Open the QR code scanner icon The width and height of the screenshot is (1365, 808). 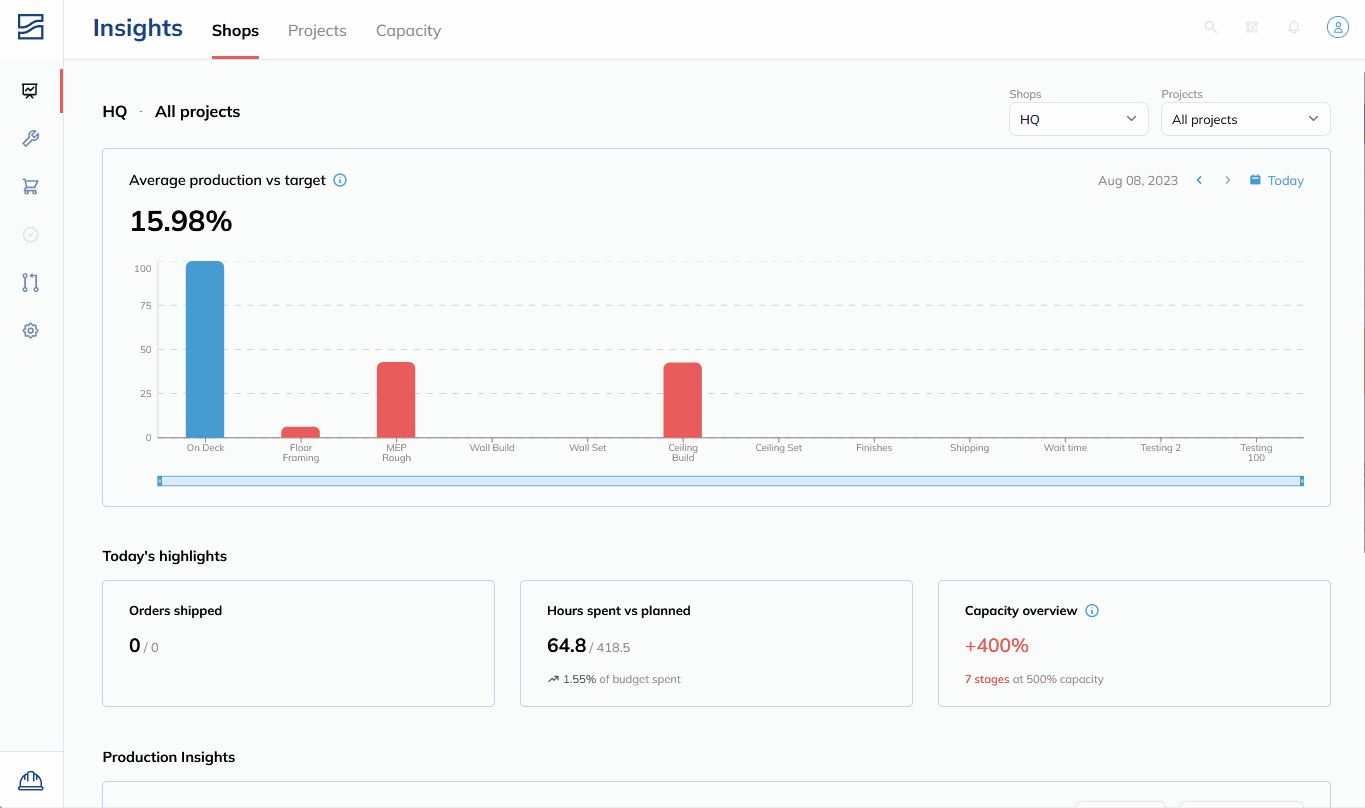click(1252, 27)
